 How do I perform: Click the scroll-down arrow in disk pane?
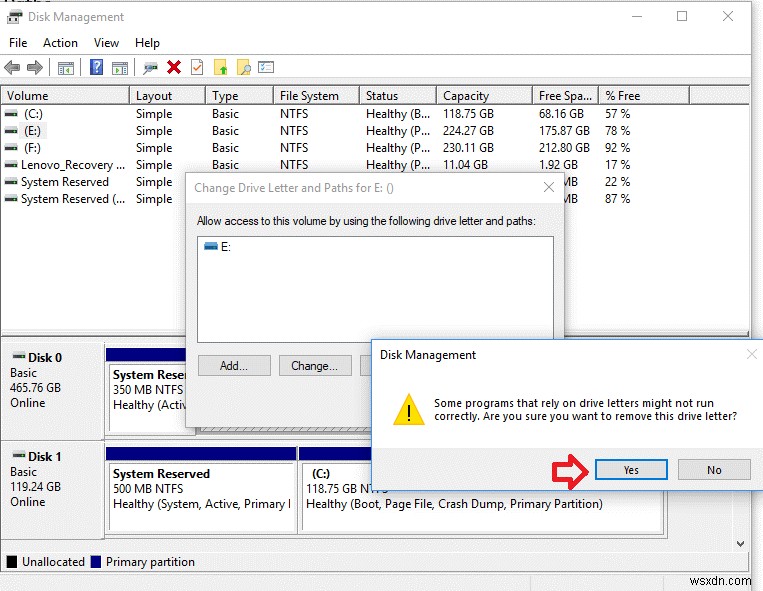pyautogui.click(x=740, y=544)
